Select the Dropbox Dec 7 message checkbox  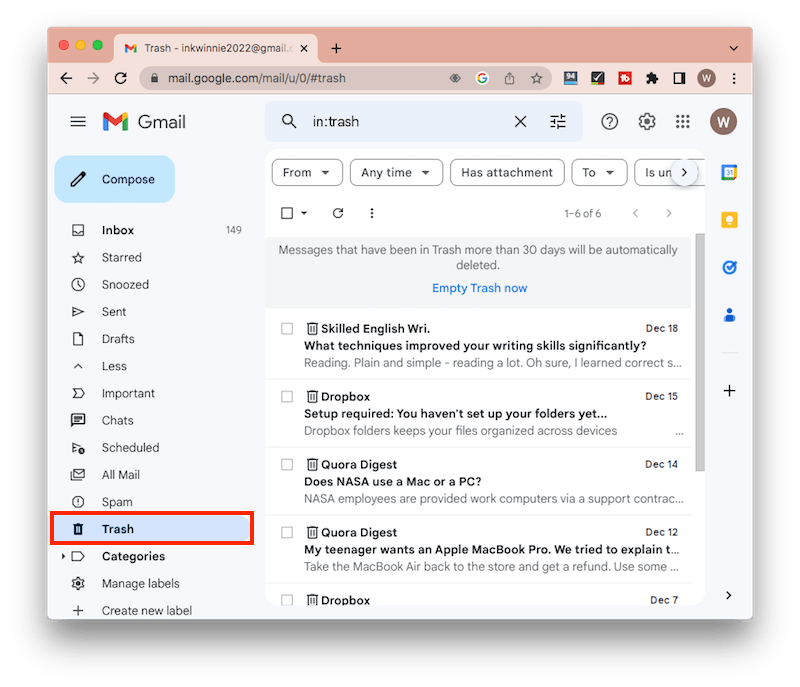(287, 599)
